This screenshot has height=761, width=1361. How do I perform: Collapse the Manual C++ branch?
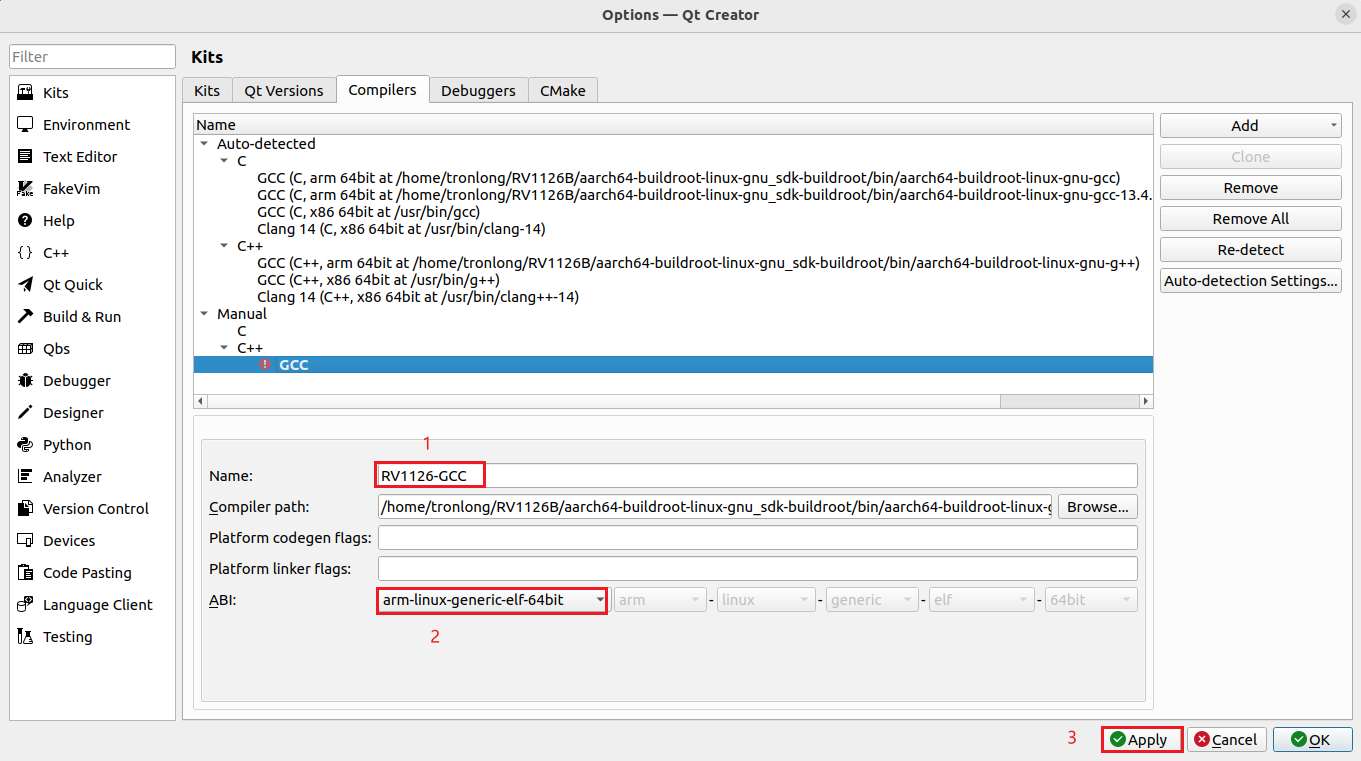point(224,348)
